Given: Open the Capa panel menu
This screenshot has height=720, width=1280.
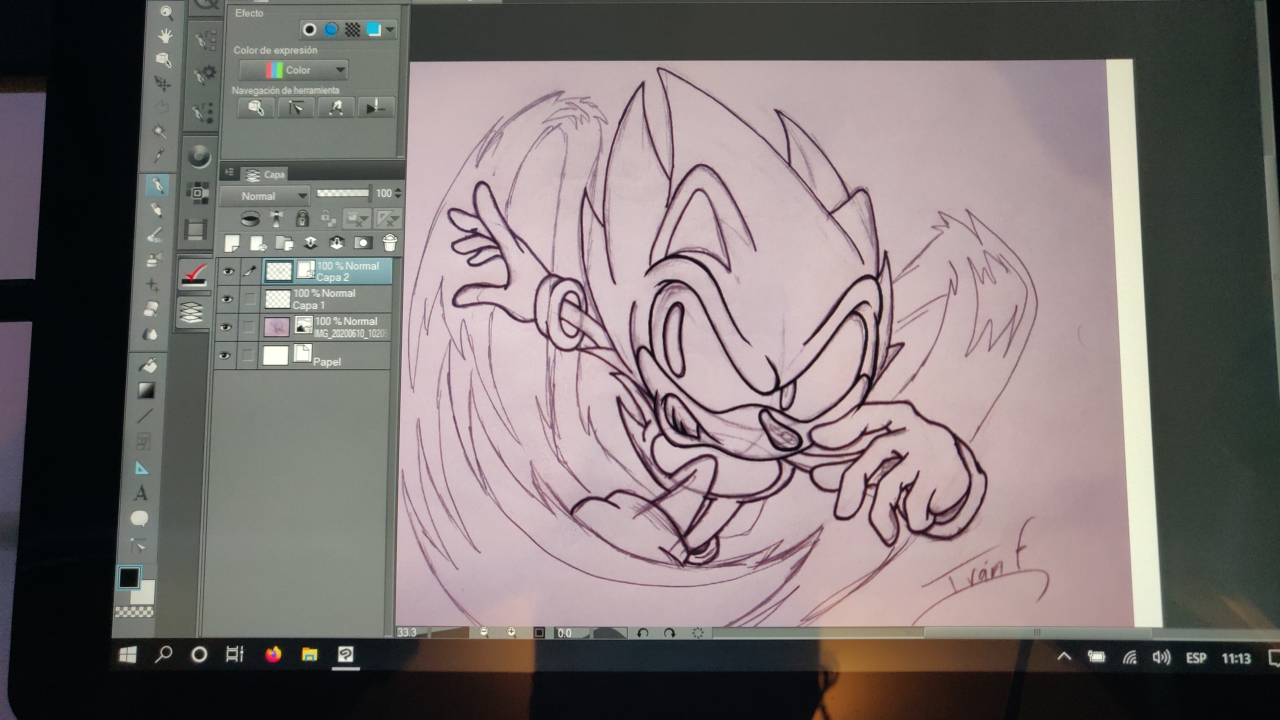Looking at the screenshot, I should pos(231,173).
